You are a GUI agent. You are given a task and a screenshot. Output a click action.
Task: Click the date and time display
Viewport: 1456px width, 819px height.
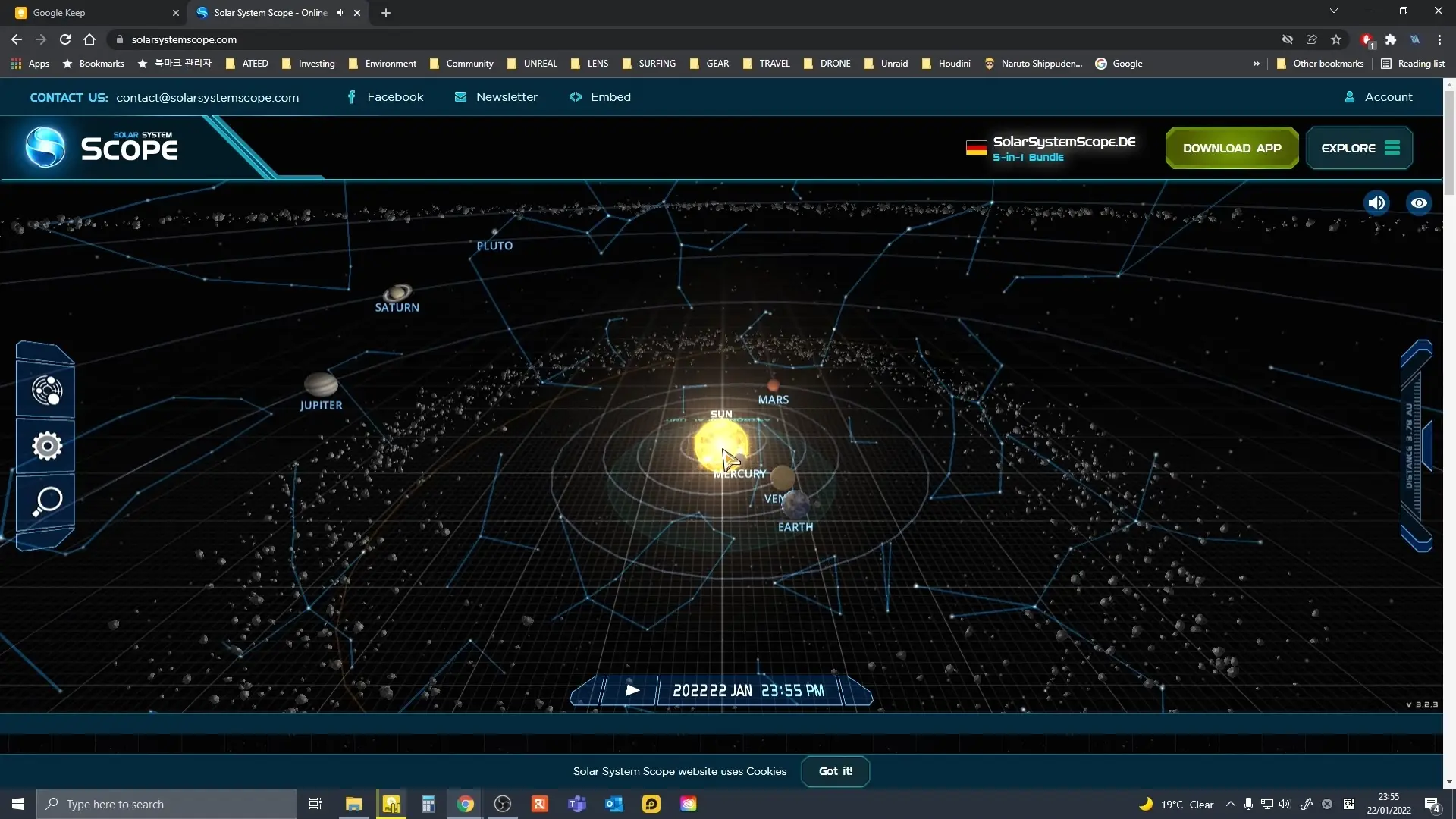pos(748,691)
